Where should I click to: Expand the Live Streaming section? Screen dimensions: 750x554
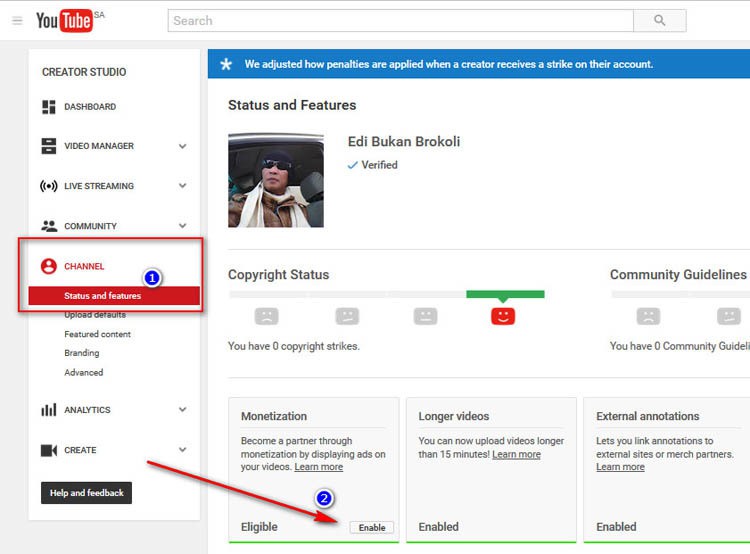(182, 186)
